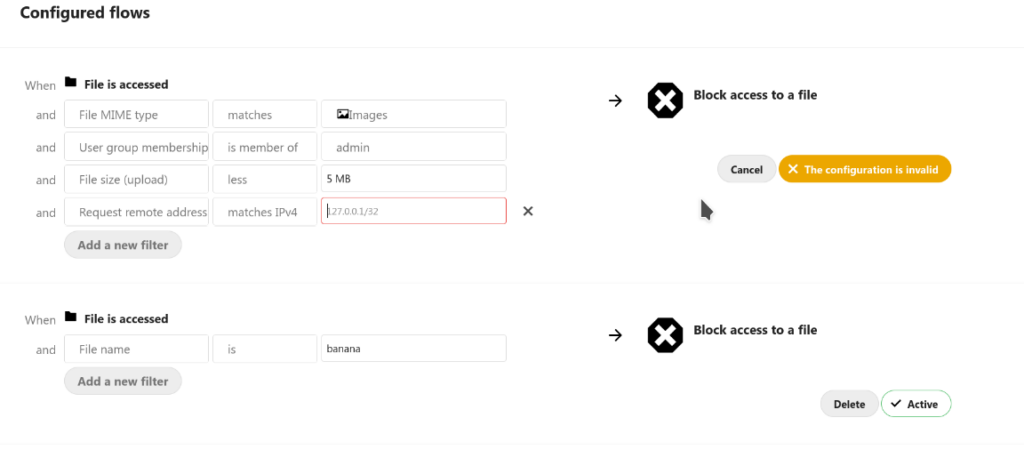Click the arrow icon in the first flow

click(x=615, y=101)
